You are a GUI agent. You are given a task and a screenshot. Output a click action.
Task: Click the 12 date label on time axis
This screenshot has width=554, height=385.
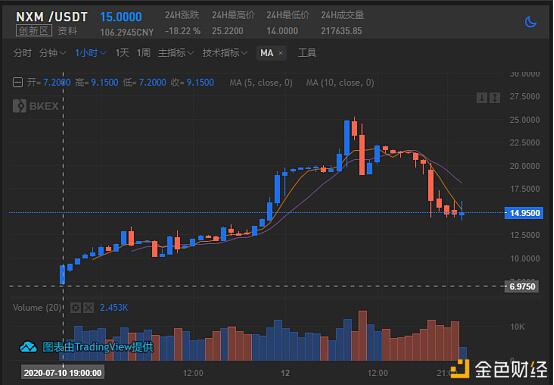[x=285, y=373]
